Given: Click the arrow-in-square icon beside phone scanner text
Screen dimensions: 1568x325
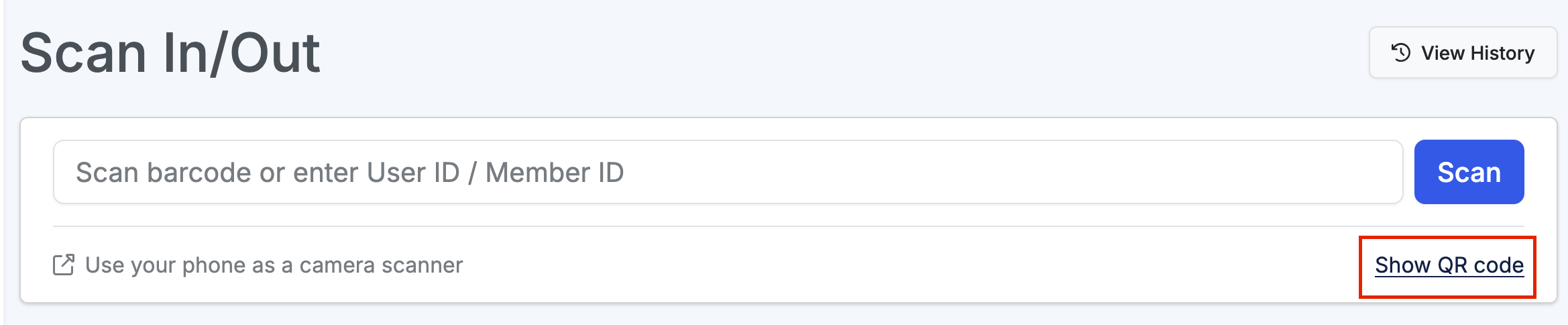Looking at the screenshot, I should (x=64, y=265).
